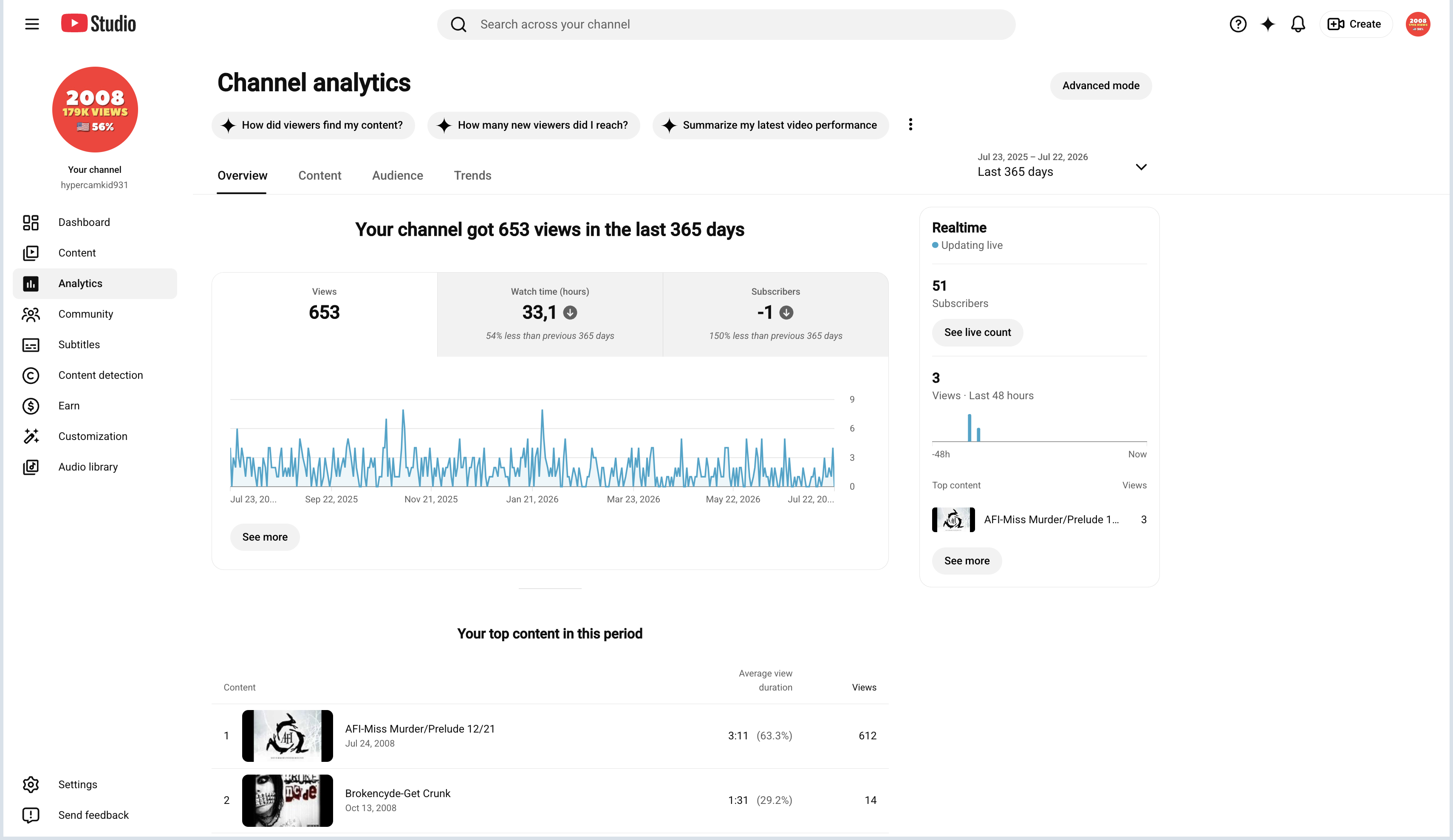Click the Watch time down-arrow indicator
This screenshot has width=1453, height=840.
(x=570, y=313)
